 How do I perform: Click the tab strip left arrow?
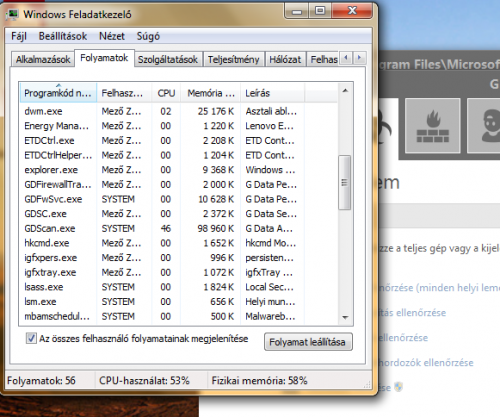click(346, 58)
